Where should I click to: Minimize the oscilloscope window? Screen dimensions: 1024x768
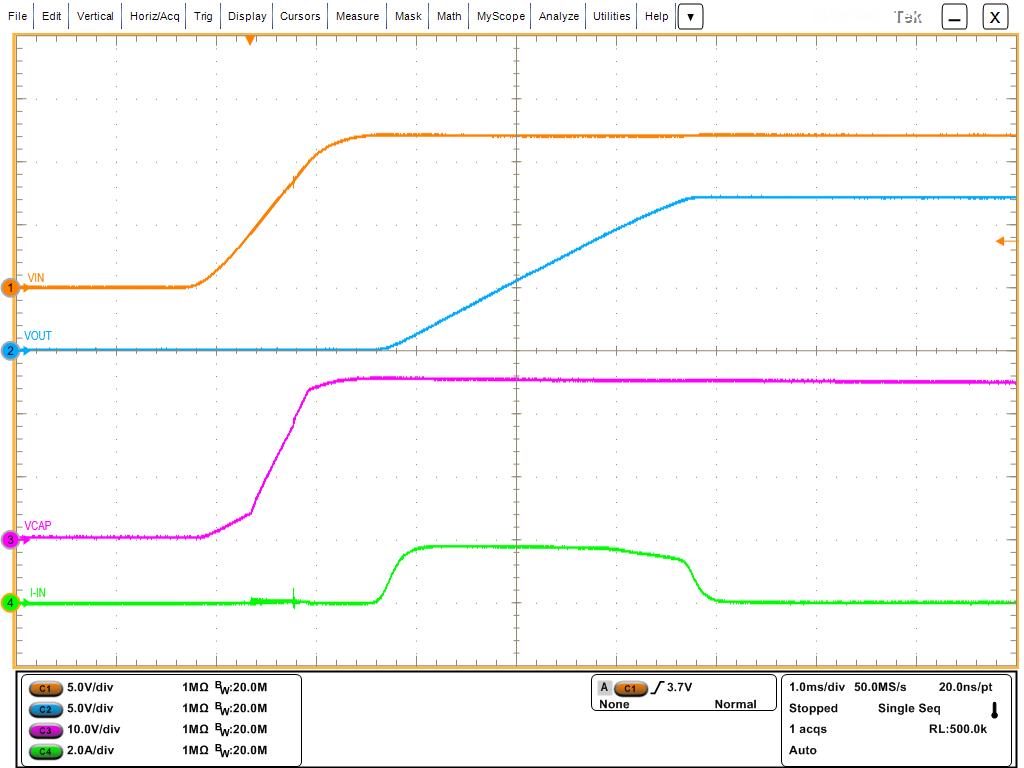(954, 17)
